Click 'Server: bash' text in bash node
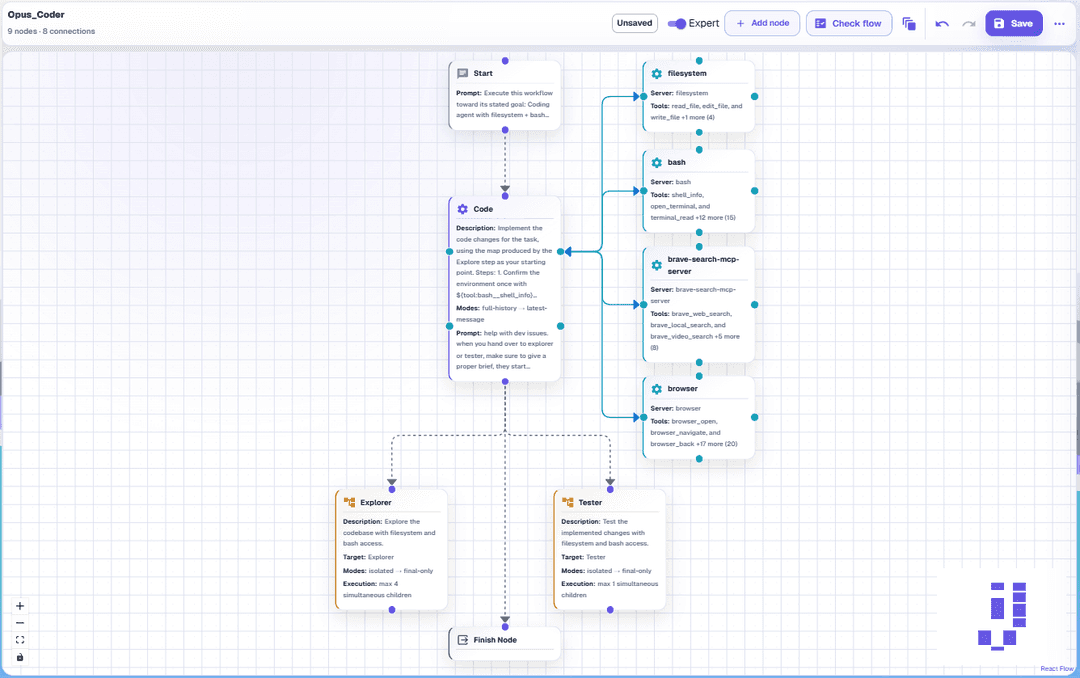Viewport: 1080px width, 678px height. pyautogui.click(x=670, y=182)
